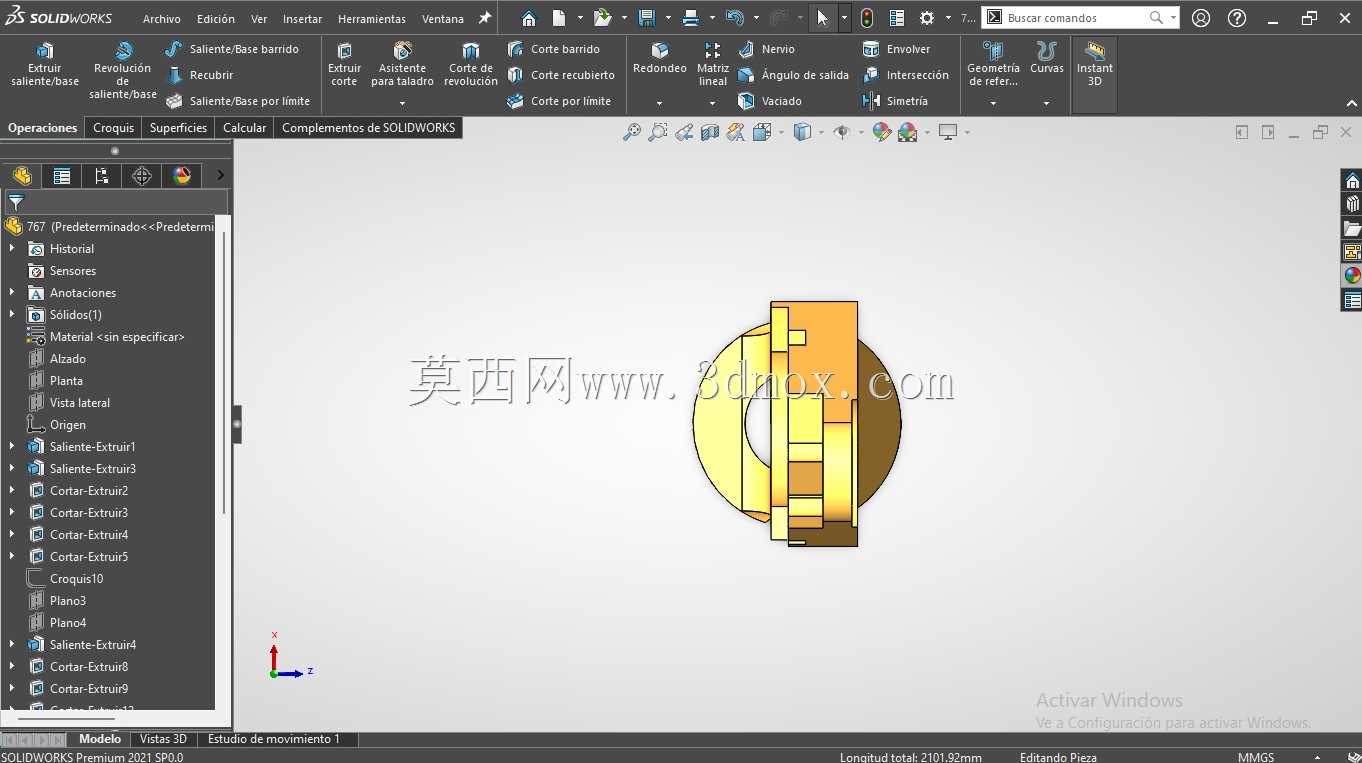Open the Complementos de SOLIDWORKS tab
This screenshot has height=763, width=1362.
coord(368,128)
